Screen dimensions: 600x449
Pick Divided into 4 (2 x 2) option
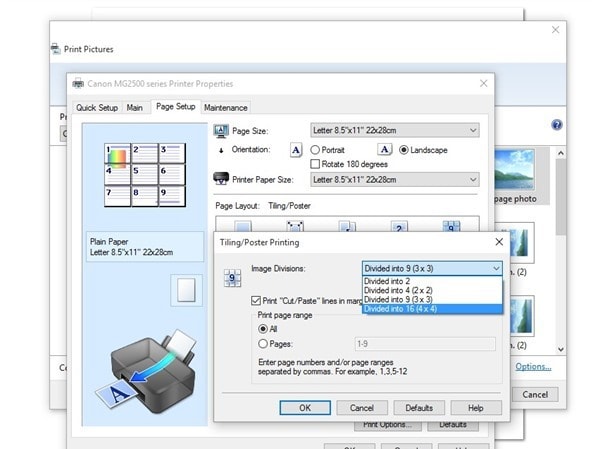[432, 290]
